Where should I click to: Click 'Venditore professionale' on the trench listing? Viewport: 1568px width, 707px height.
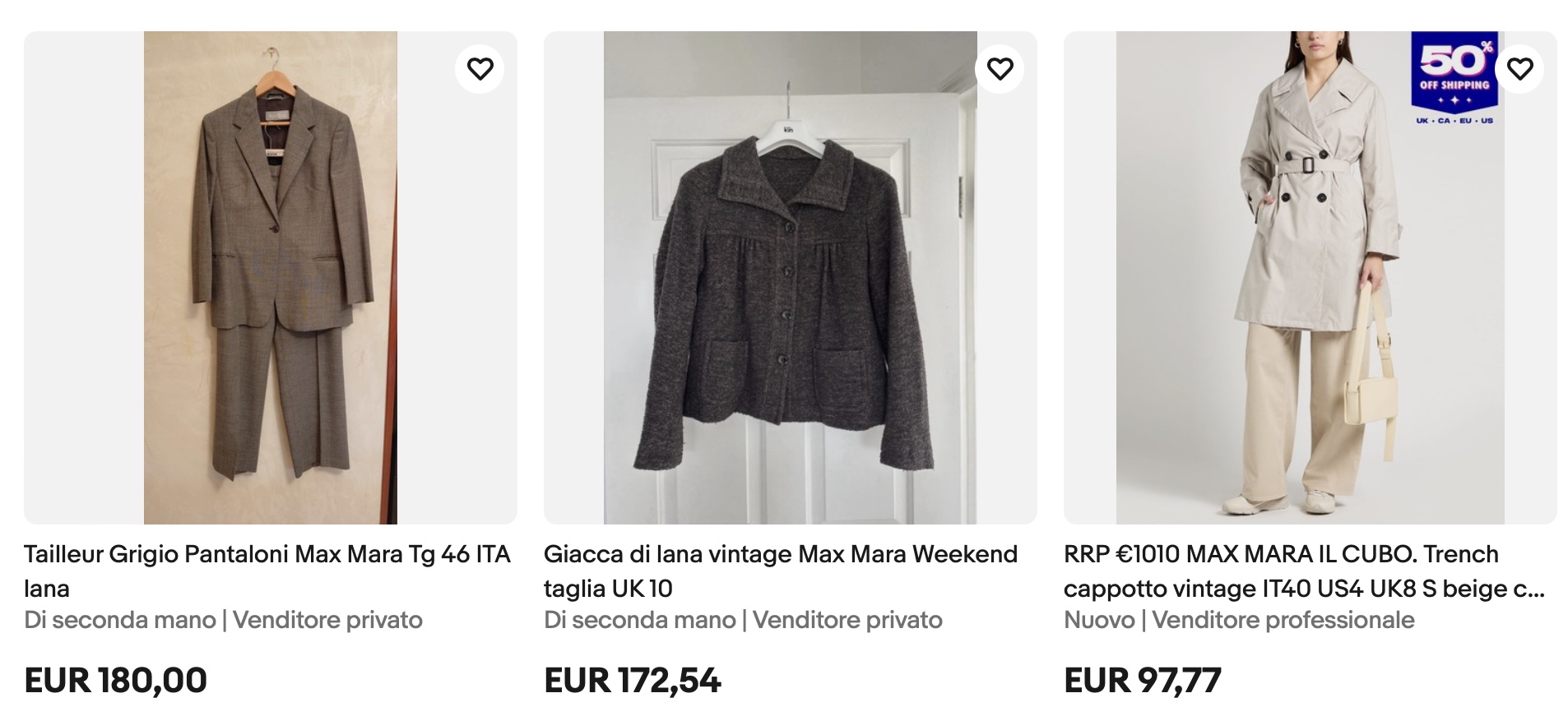coord(1283,620)
